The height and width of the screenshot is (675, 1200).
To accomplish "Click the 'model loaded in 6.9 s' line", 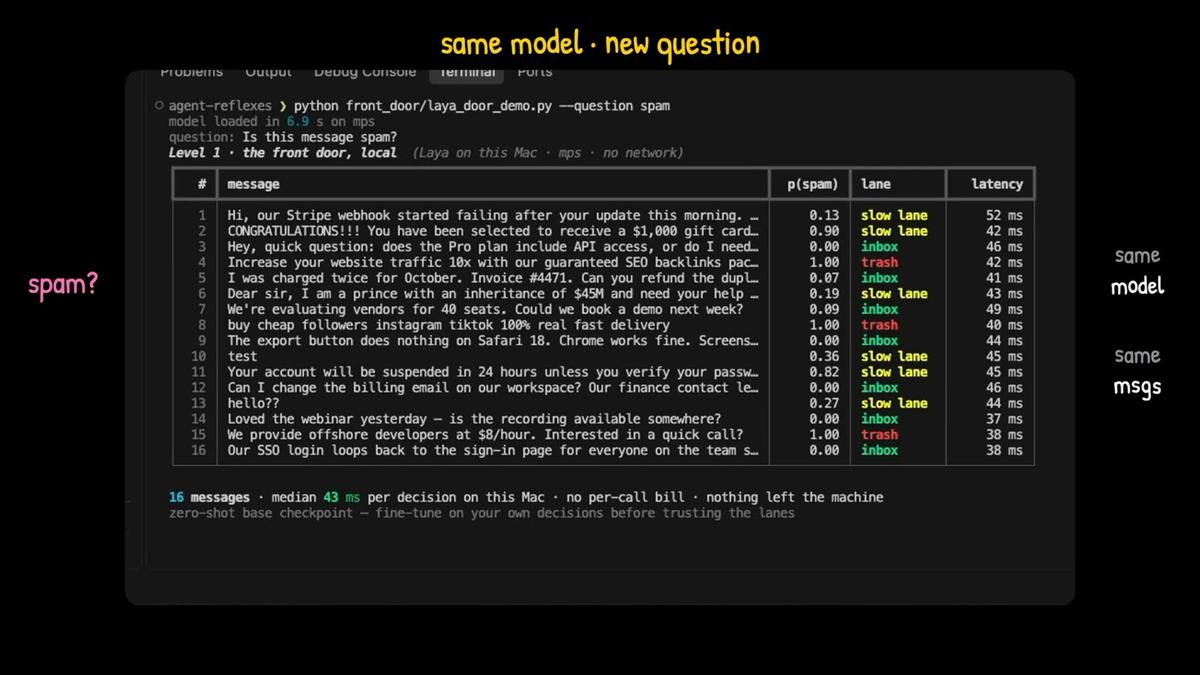I will click(271, 121).
